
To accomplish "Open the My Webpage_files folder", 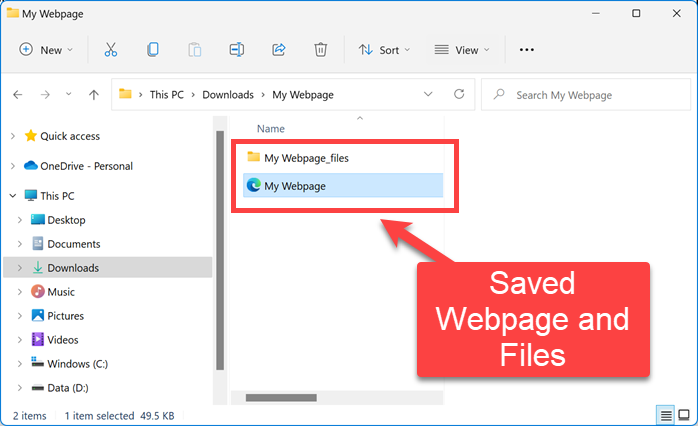I will [x=305, y=157].
